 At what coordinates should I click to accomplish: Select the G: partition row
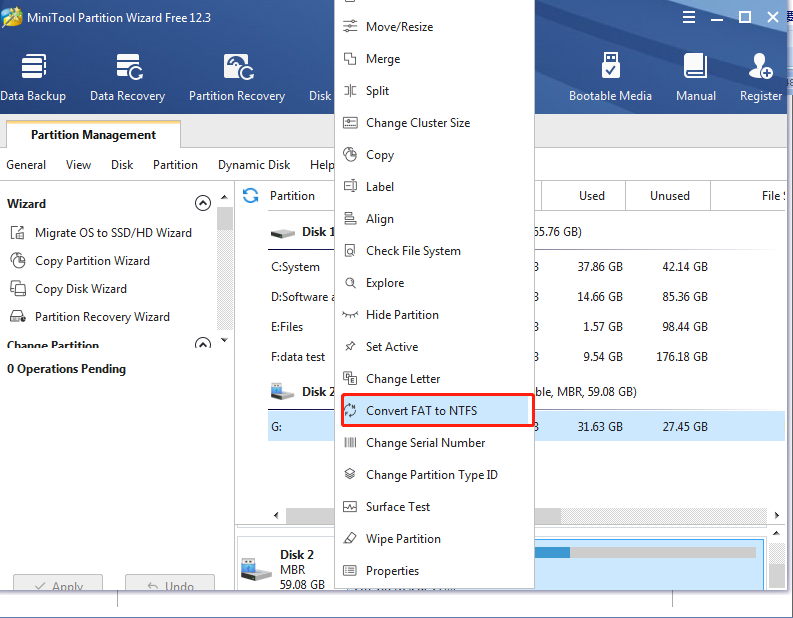[526, 426]
